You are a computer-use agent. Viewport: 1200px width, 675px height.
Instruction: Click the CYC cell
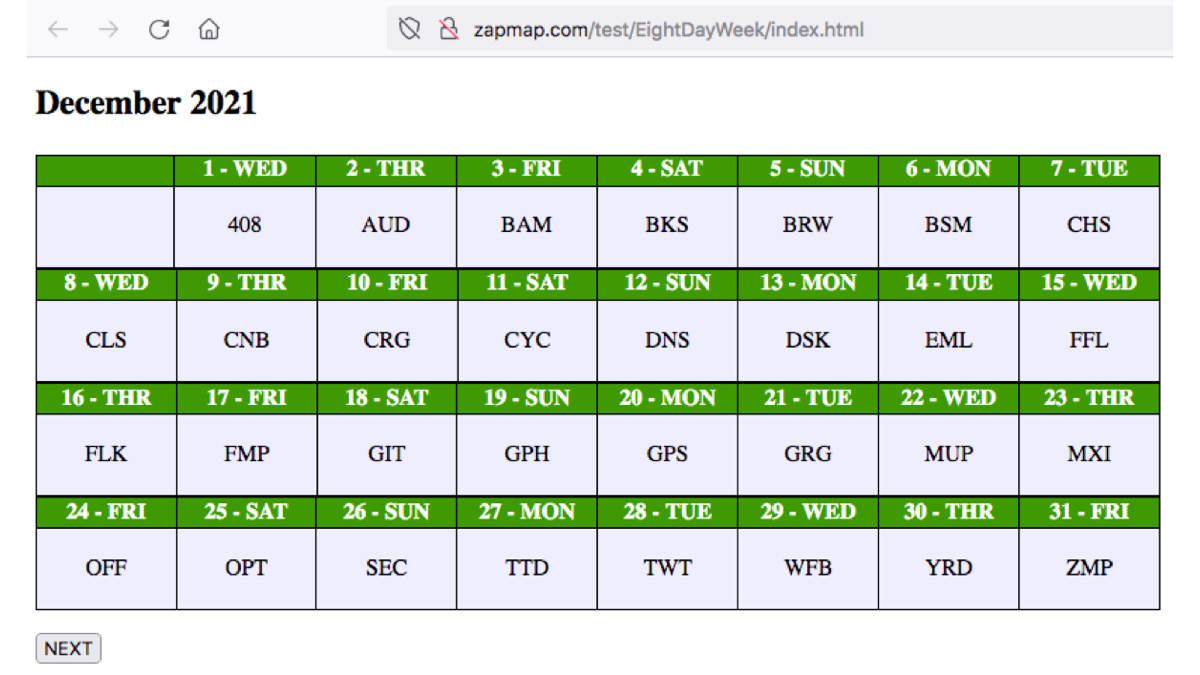526,340
